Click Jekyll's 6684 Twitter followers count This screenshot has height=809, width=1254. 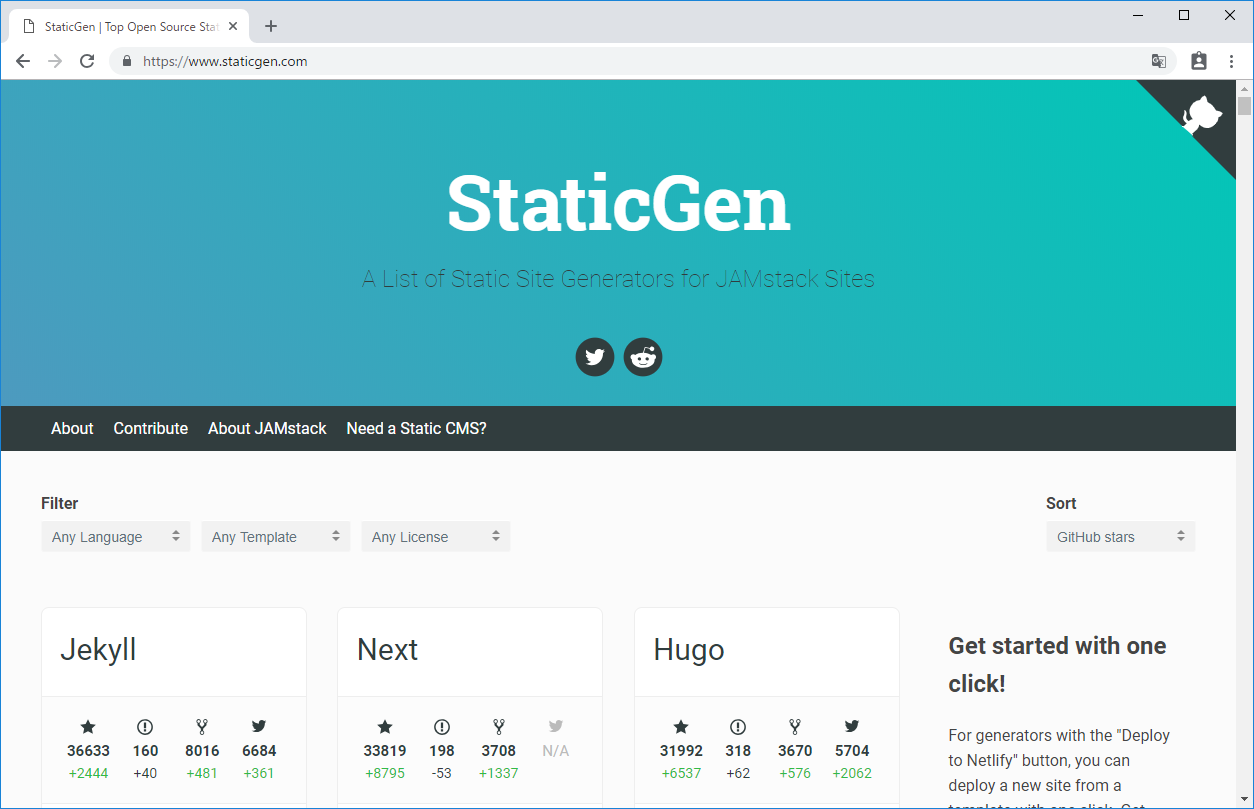[259, 751]
